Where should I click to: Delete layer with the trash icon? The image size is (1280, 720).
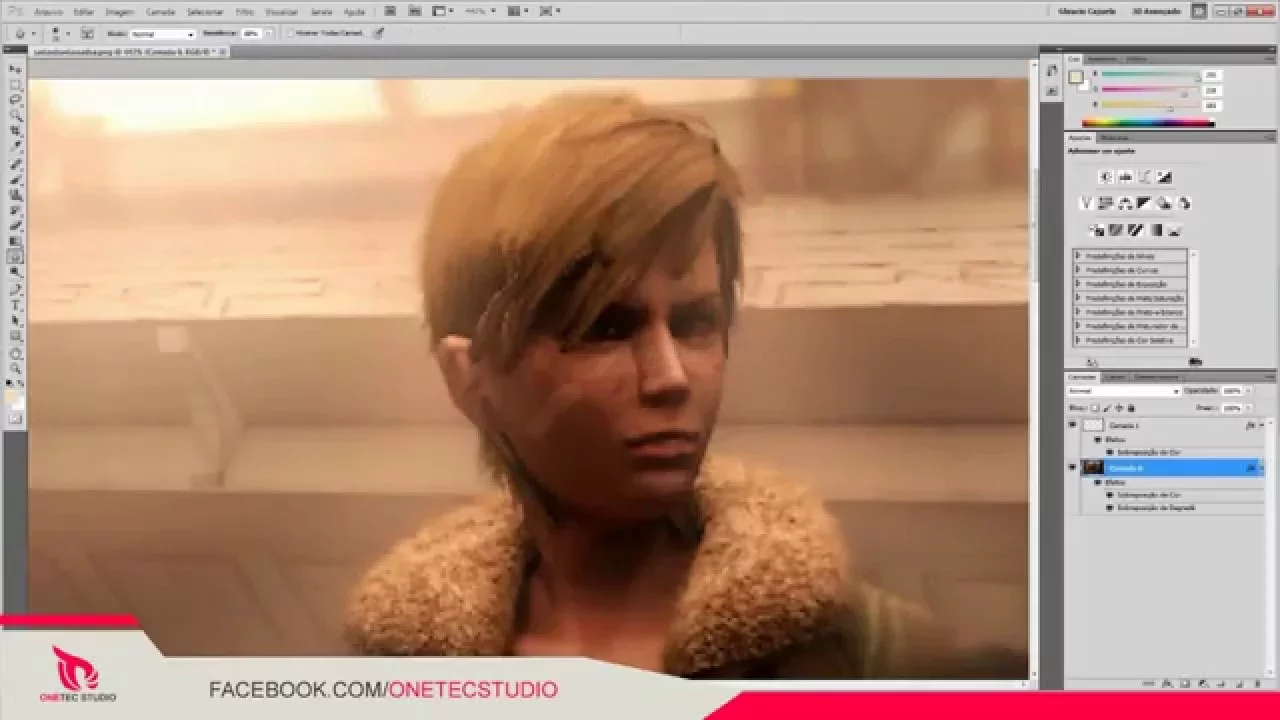pos(1258,683)
